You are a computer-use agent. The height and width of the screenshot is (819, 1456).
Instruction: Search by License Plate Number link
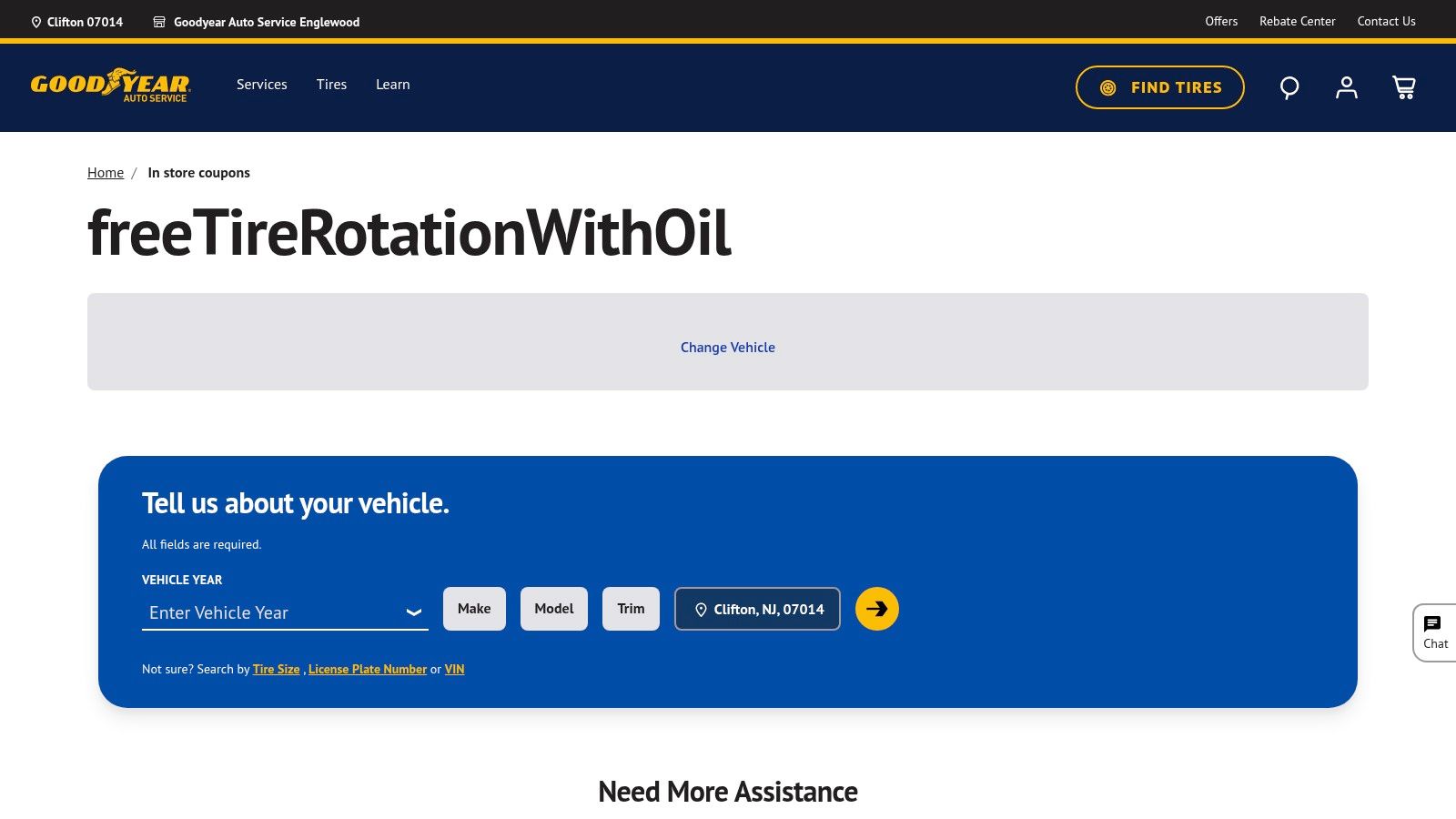[x=368, y=669]
